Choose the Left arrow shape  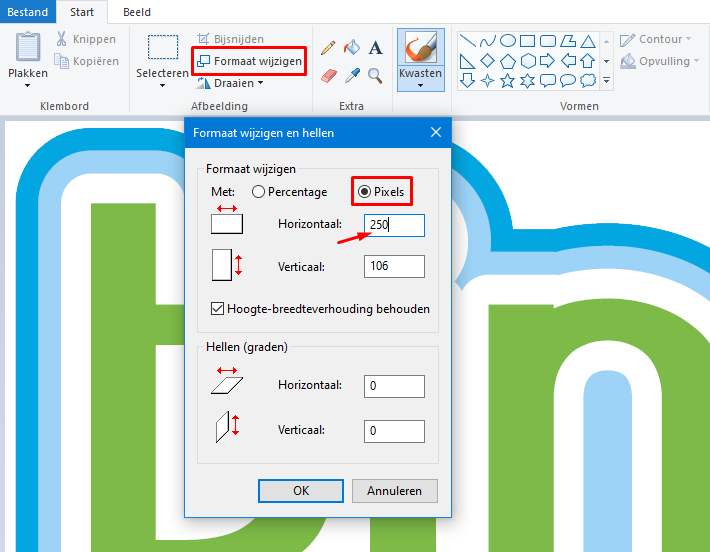568,60
